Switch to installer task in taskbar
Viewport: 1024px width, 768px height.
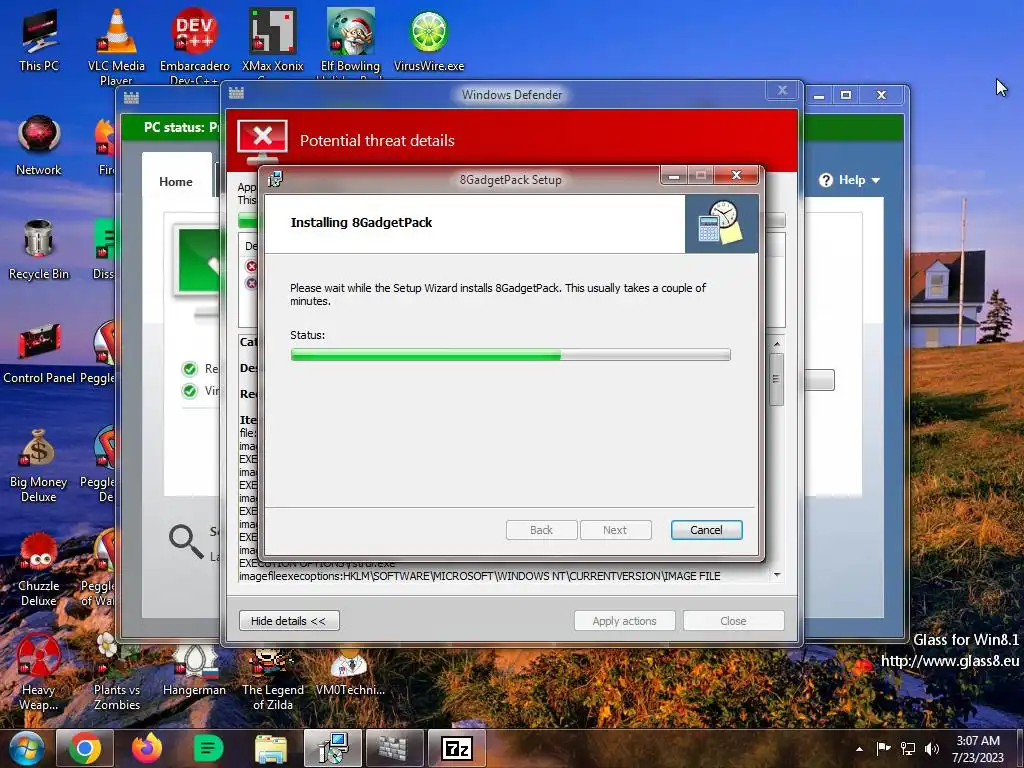[x=333, y=748]
